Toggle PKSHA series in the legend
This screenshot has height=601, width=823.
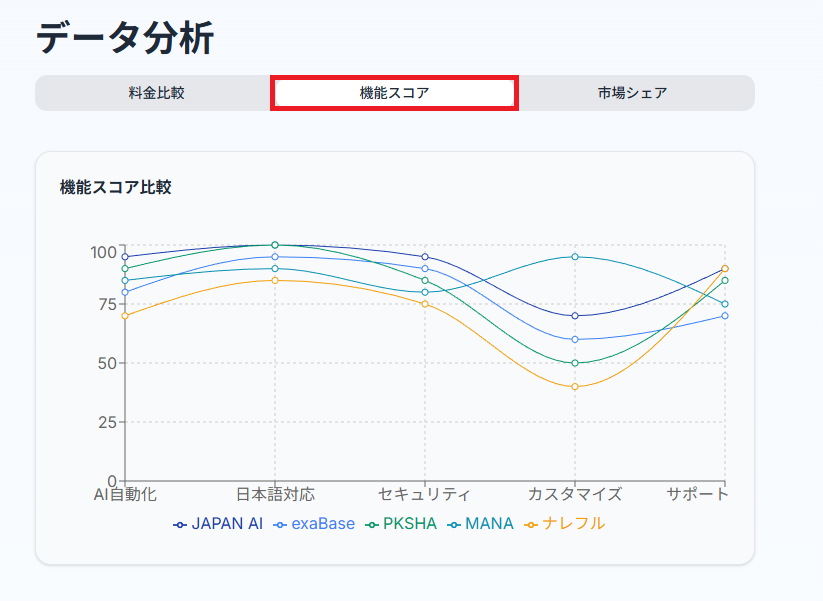tap(401, 523)
